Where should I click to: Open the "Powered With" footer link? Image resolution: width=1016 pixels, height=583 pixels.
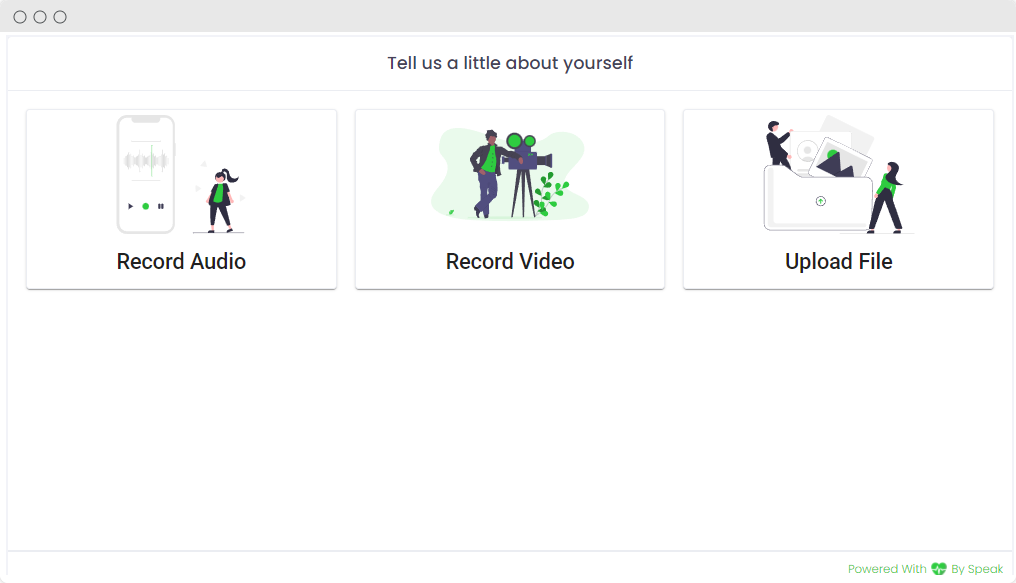[x=887, y=569]
